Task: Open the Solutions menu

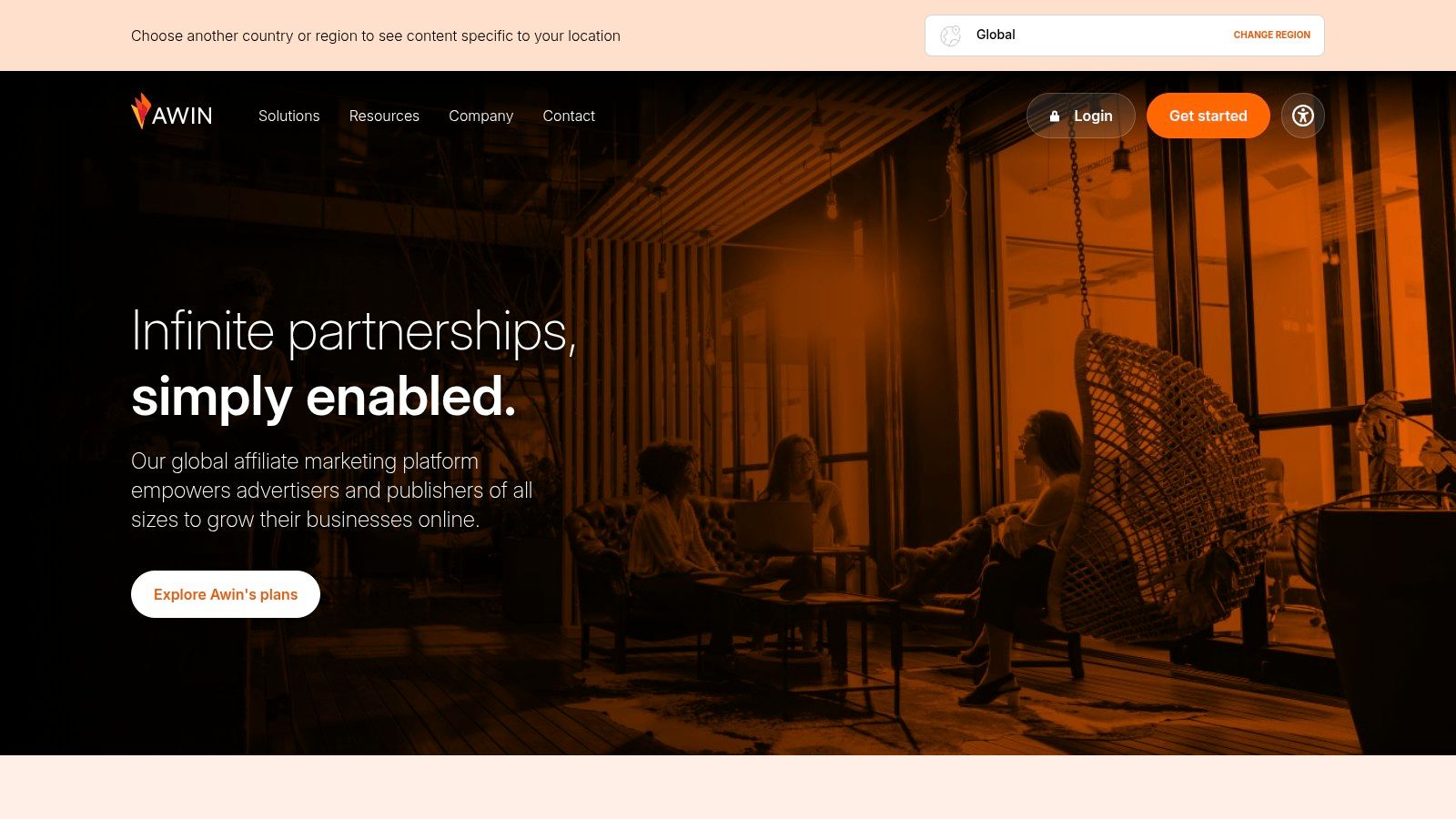Action: point(288,116)
